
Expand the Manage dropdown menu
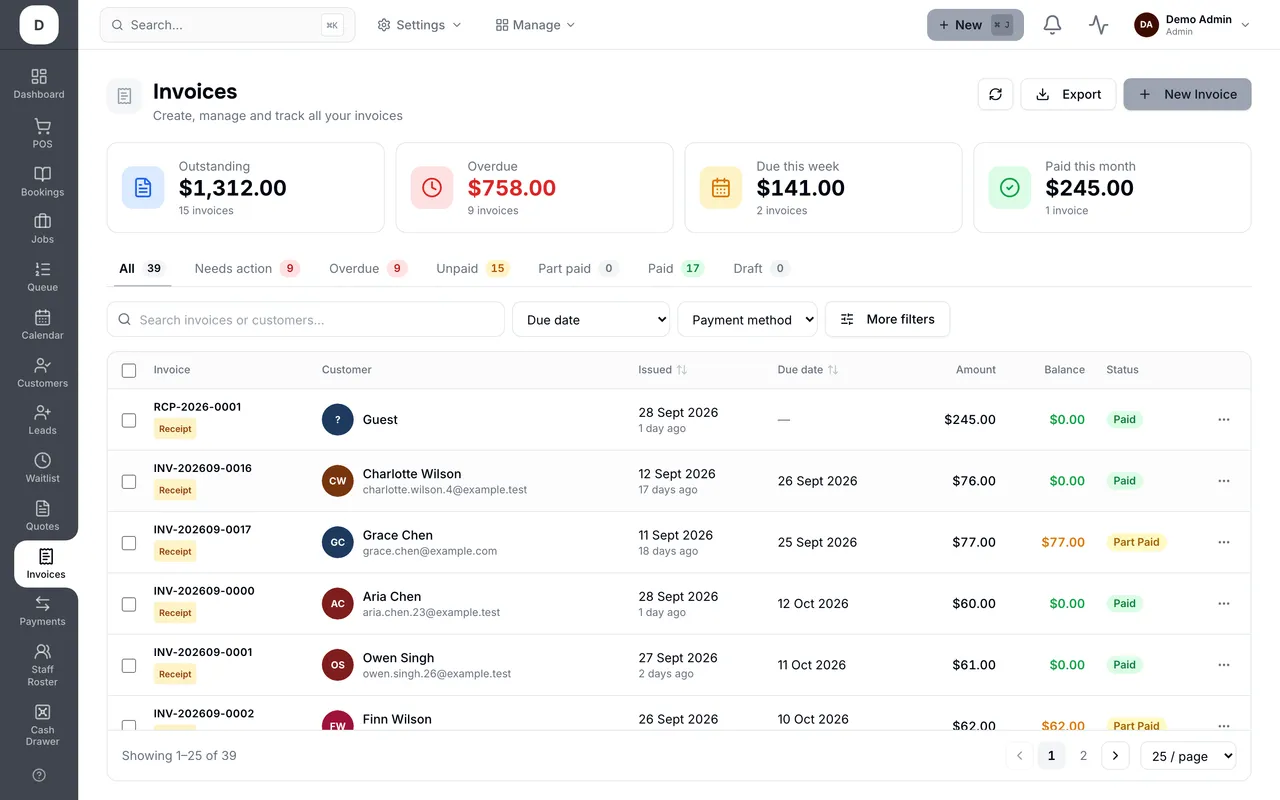pyautogui.click(x=535, y=25)
